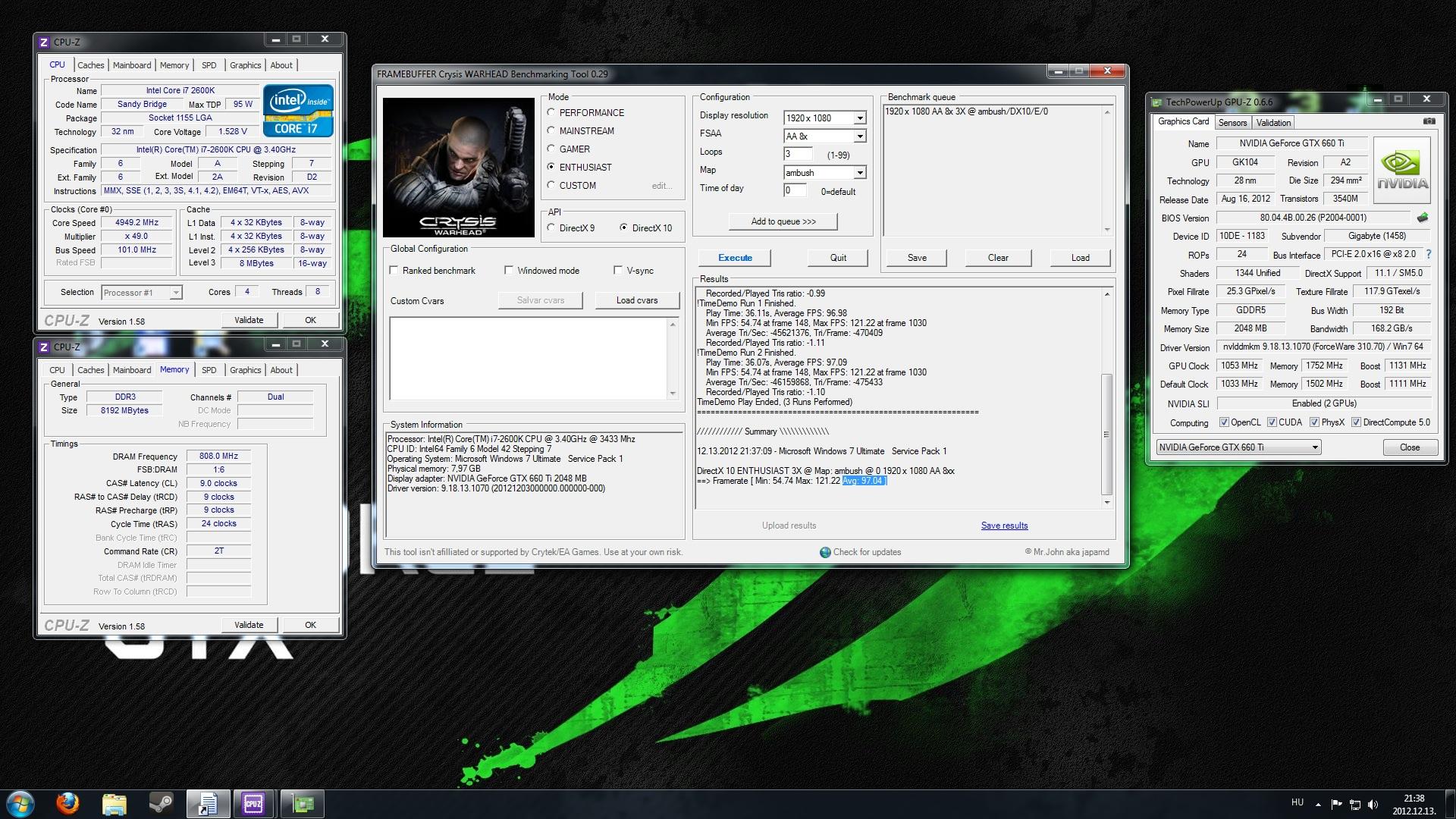1456x819 pixels.
Task: Open Steam from the taskbar
Action: tap(161, 804)
